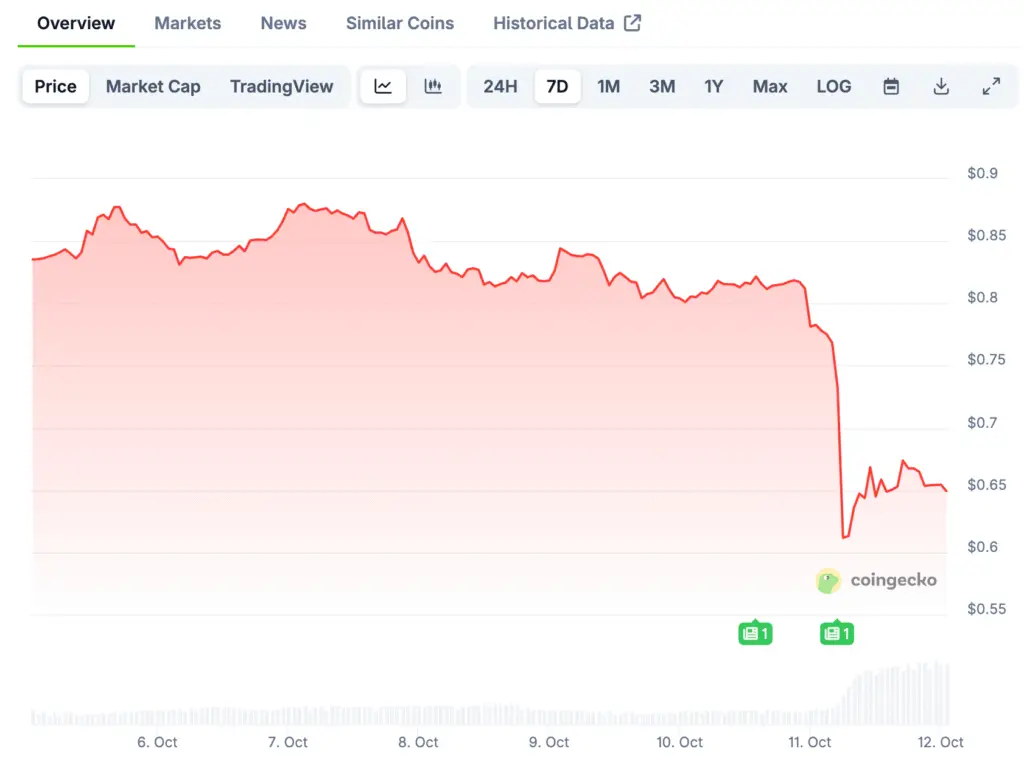Viewport: 1024px width, 757px height.
Task: Set the chart range to 1Y
Action: [x=713, y=87]
